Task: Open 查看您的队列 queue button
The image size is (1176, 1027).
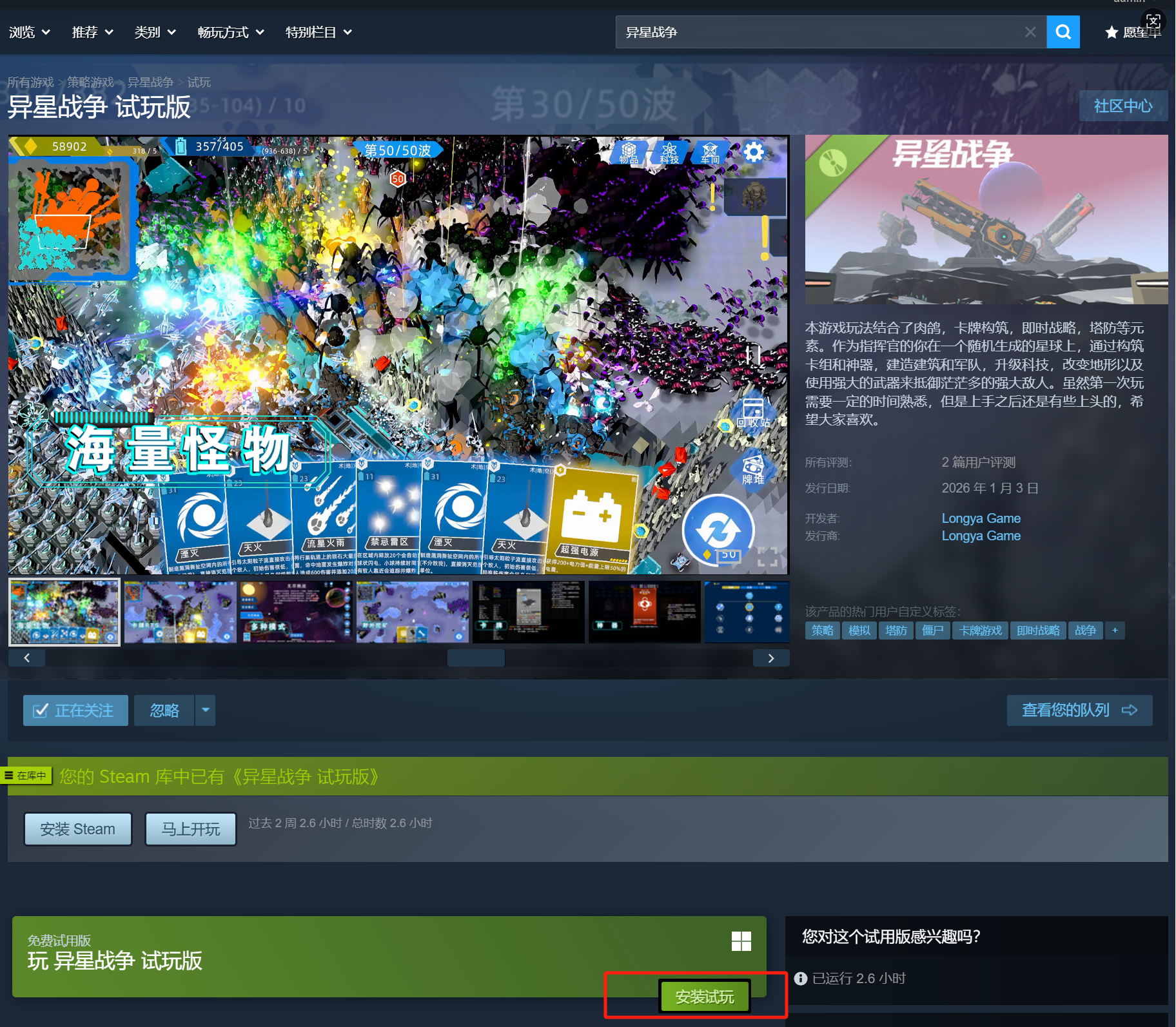Action: point(1079,710)
